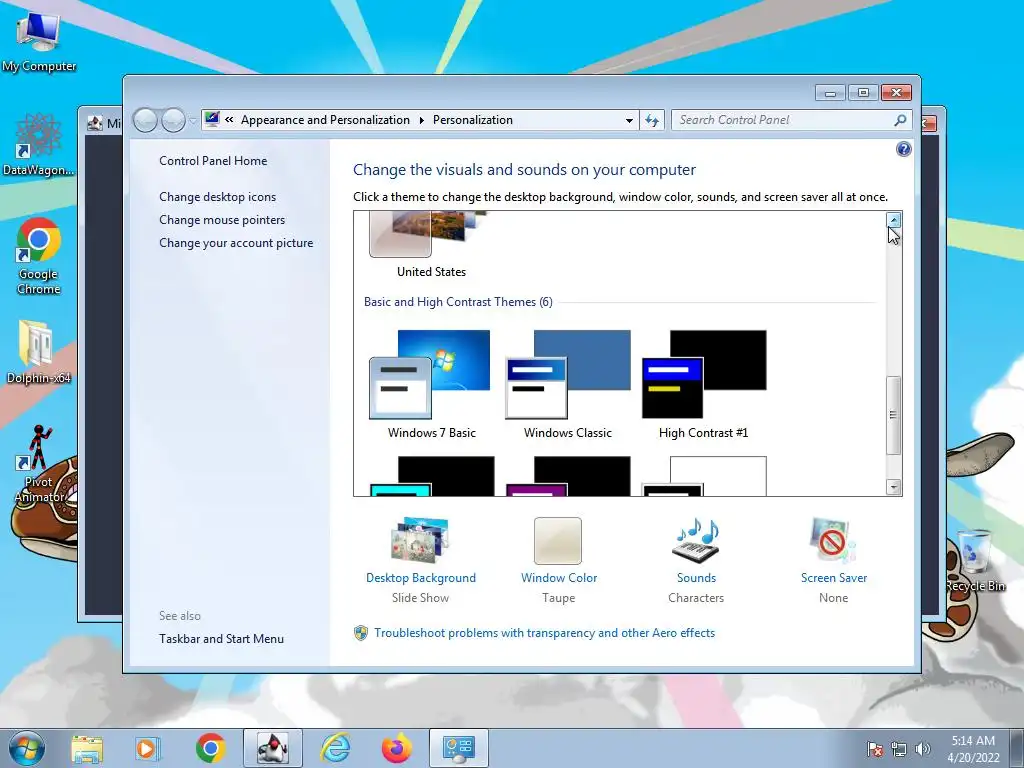Click the Back navigation arrow button
The width and height of the screenshot is (1024, 768).
click(146, 120)
